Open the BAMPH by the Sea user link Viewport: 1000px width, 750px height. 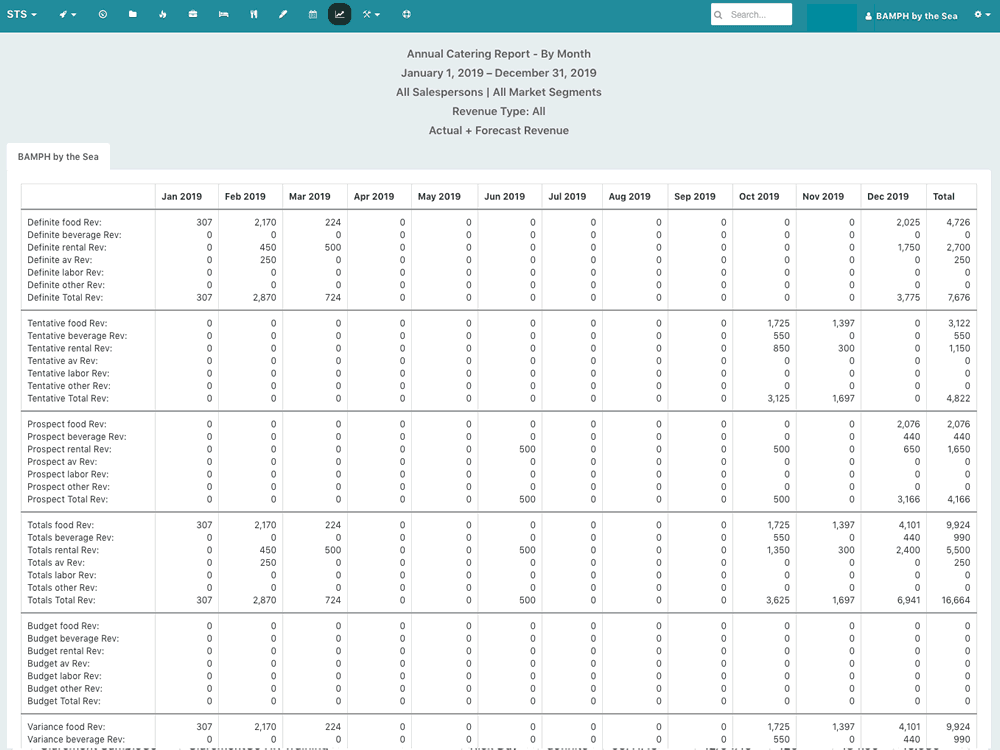click(x=911, y=16)
